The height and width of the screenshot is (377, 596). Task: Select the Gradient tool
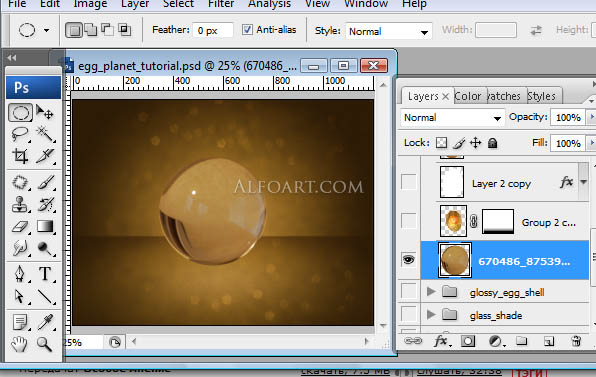click(x=45, y=227)
